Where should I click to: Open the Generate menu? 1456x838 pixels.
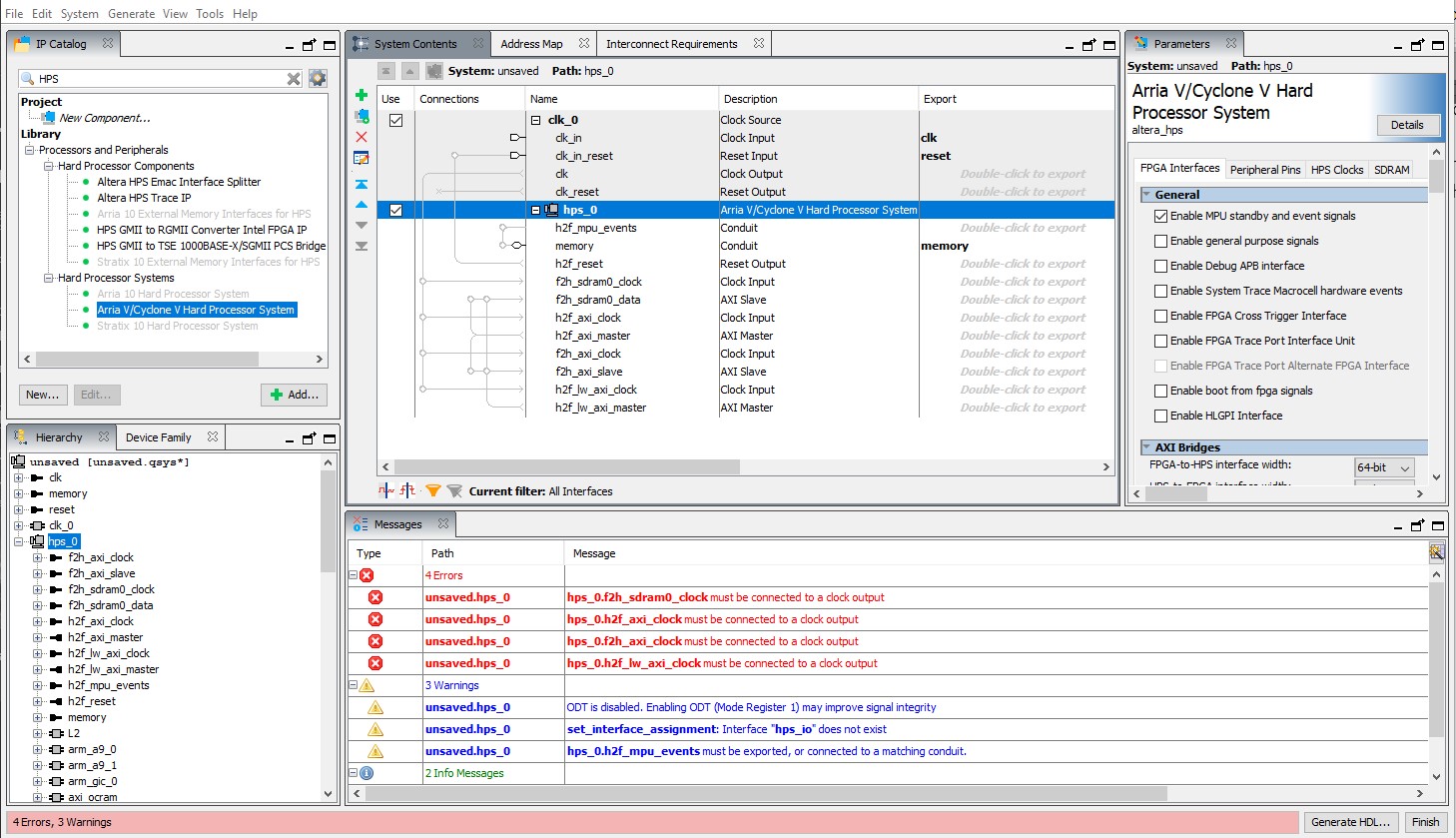(x=131, y=14)
